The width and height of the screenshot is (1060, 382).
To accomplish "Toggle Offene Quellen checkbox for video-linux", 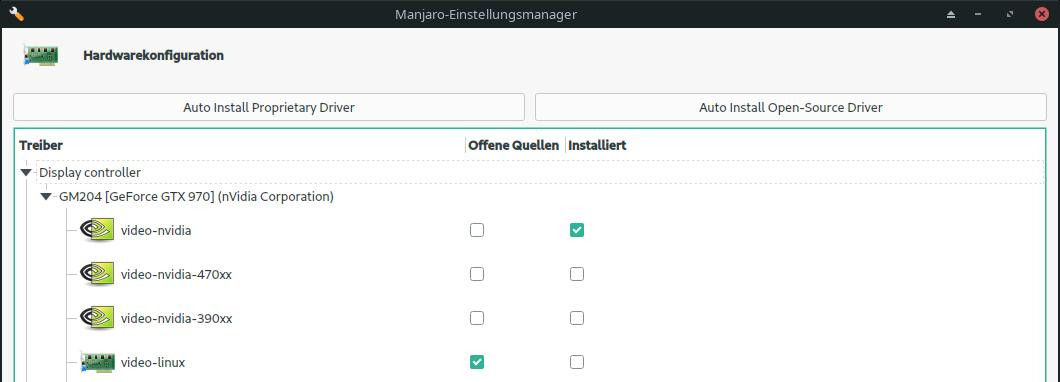I will (x=477, y=362).
